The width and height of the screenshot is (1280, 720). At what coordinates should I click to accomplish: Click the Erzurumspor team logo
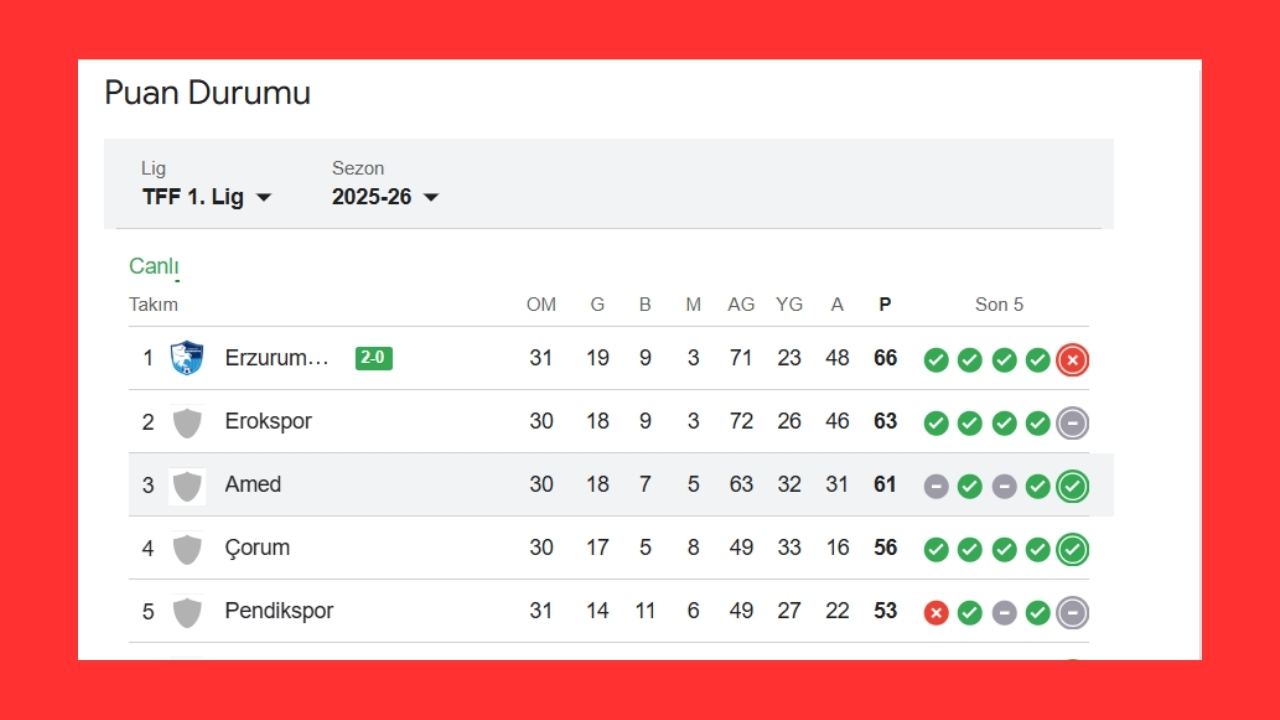pos(187,358)
